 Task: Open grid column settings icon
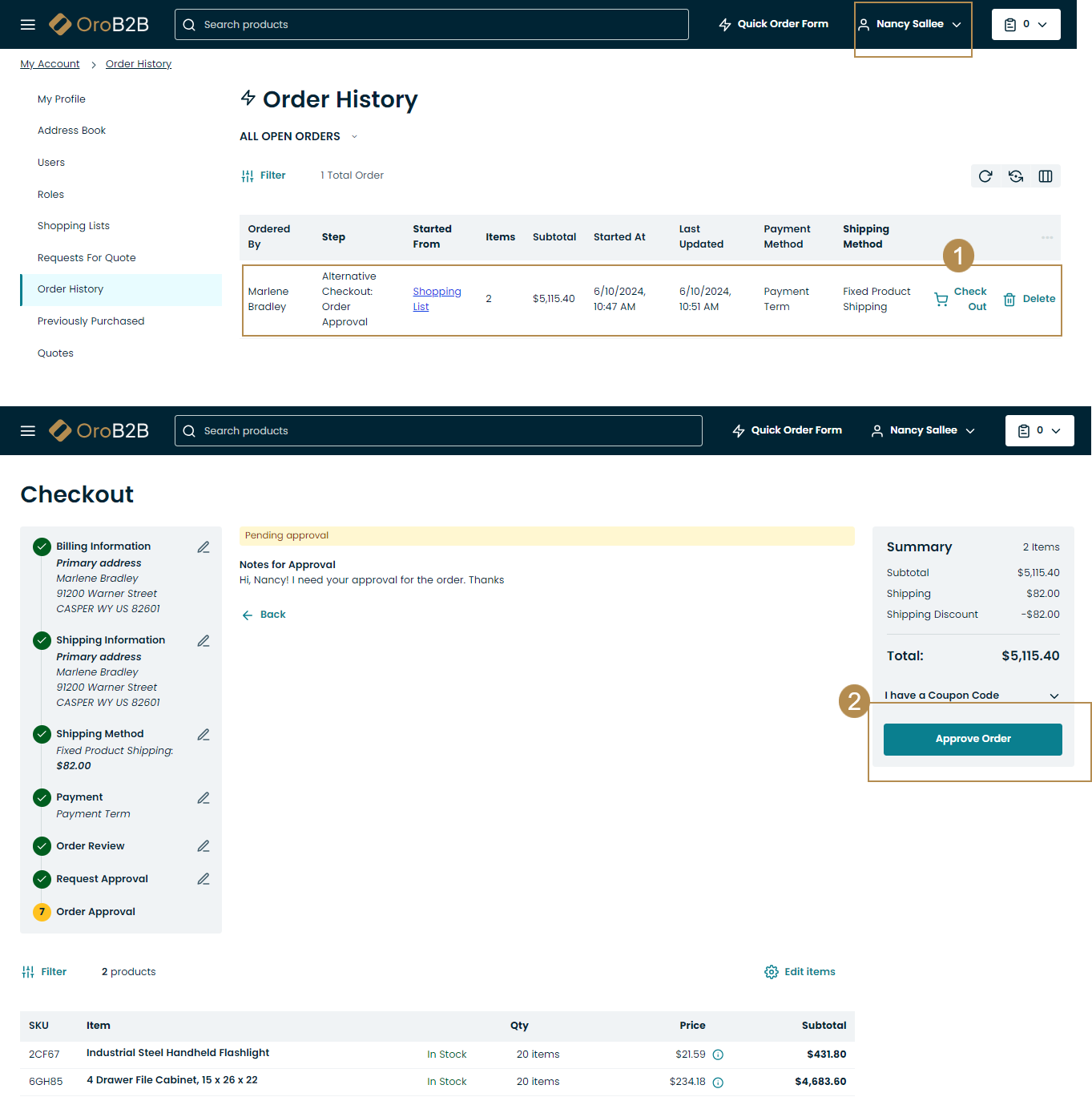[x=1046, y=176]
